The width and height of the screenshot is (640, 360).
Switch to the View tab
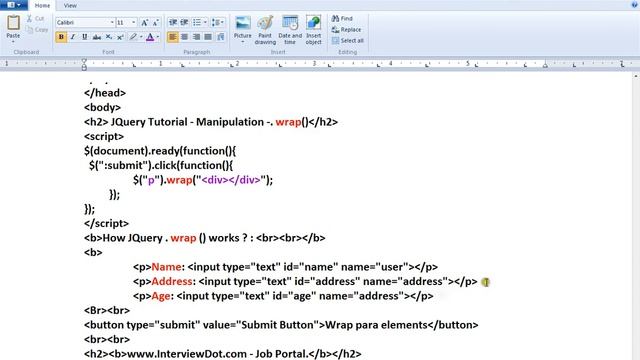point(70,5)
